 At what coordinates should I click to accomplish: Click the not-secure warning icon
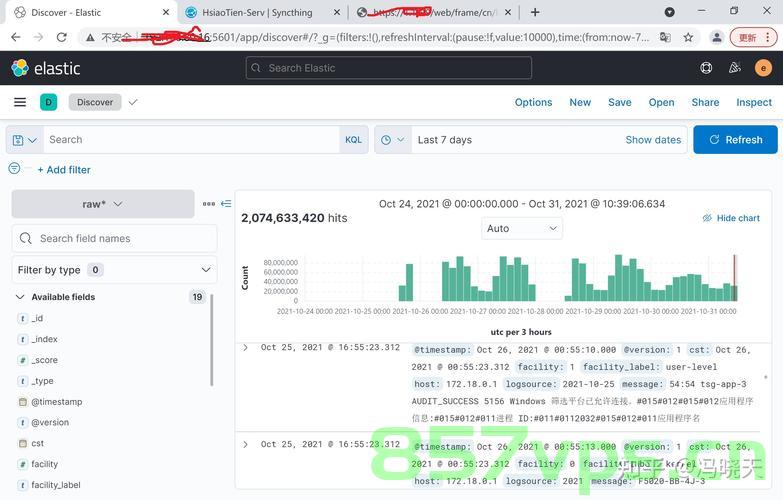(x=90, y=37)
